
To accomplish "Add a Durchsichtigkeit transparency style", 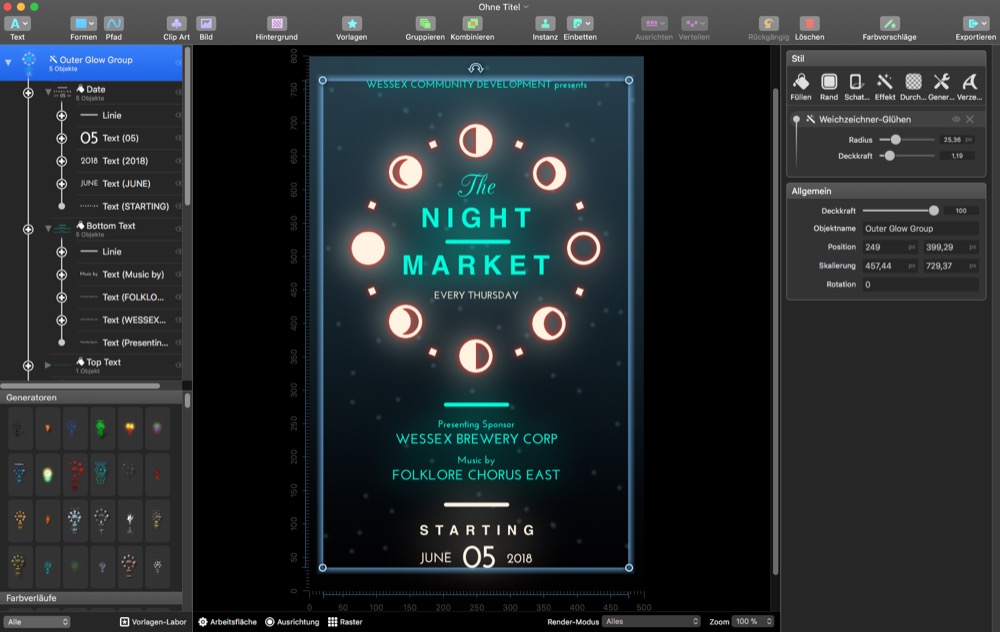I will (913, 87).
